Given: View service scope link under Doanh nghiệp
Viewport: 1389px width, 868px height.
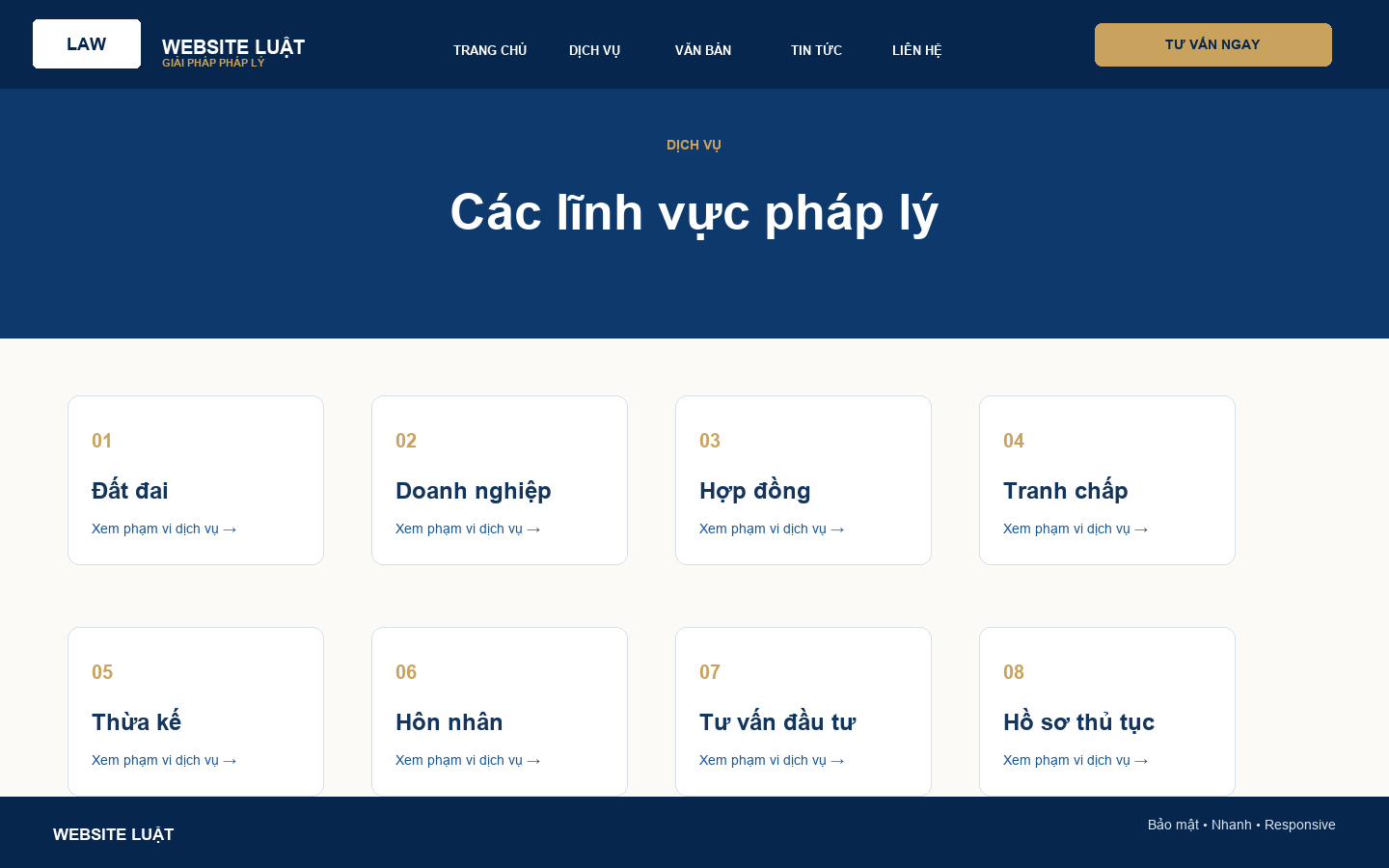Looking at the screenshot, I should click(x=468, y=529).
